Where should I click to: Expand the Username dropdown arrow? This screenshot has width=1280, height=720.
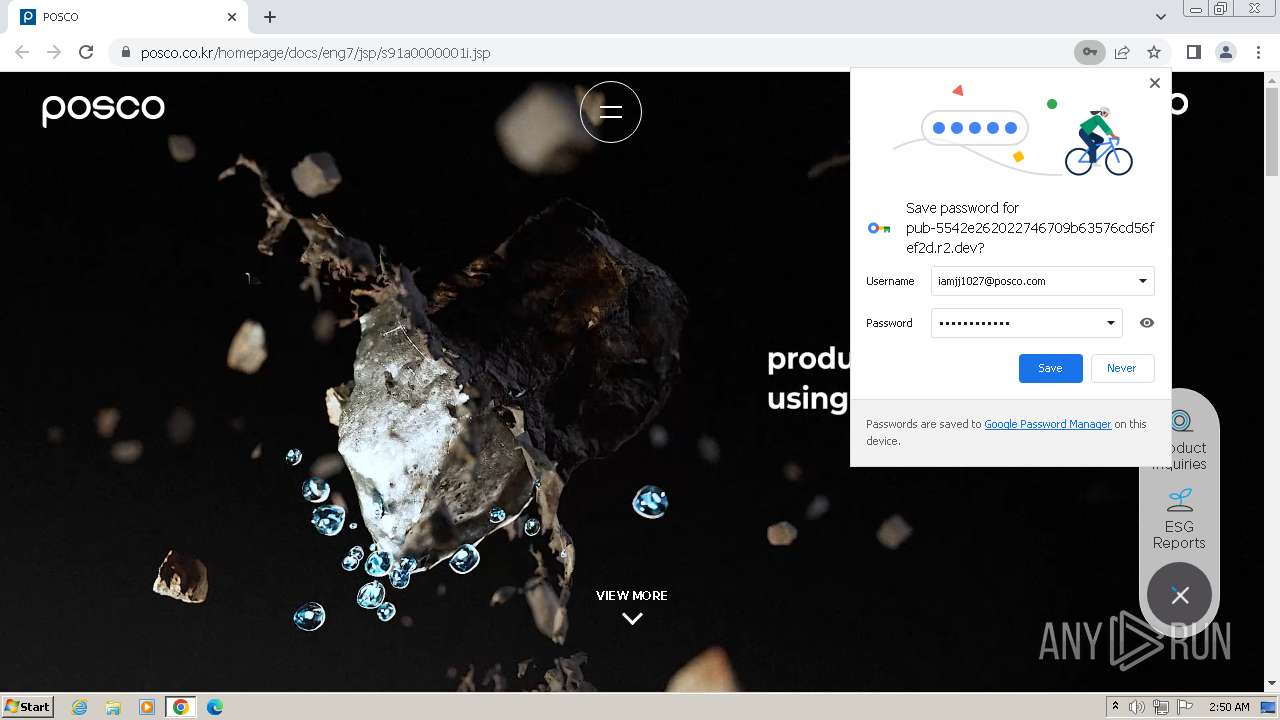[x=1142, y=281]
